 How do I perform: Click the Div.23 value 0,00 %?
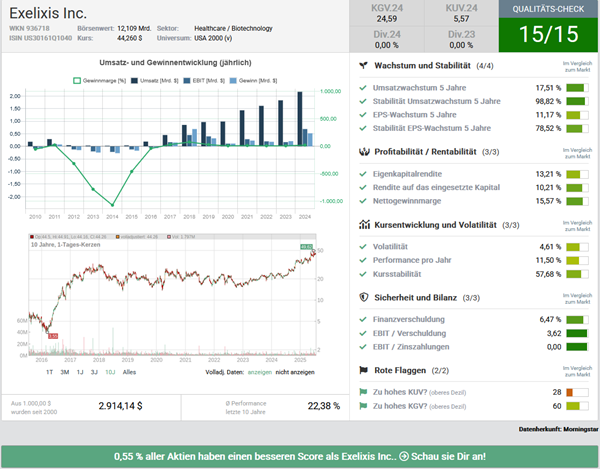pos(461,45)
